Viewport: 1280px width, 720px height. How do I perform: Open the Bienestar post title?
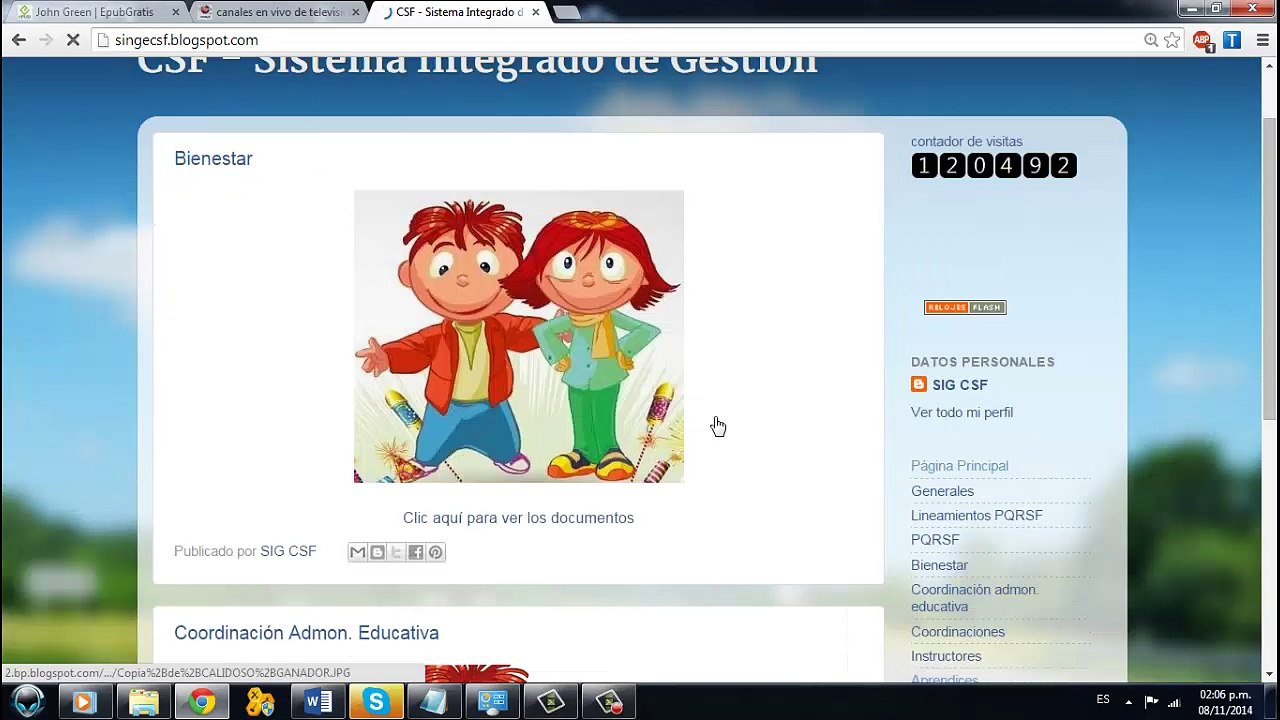tap(213, 158)
